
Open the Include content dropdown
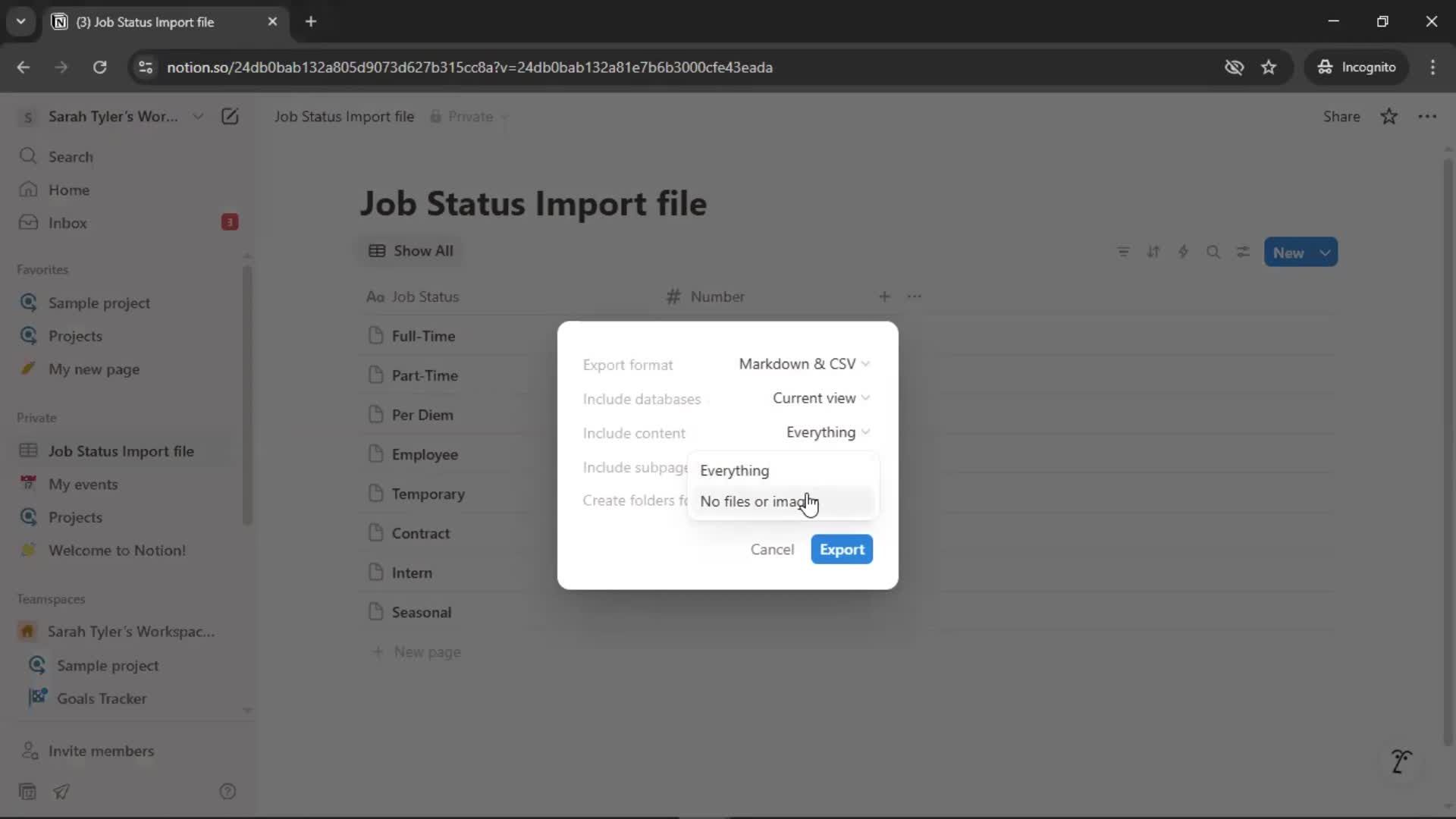point(828,432)
